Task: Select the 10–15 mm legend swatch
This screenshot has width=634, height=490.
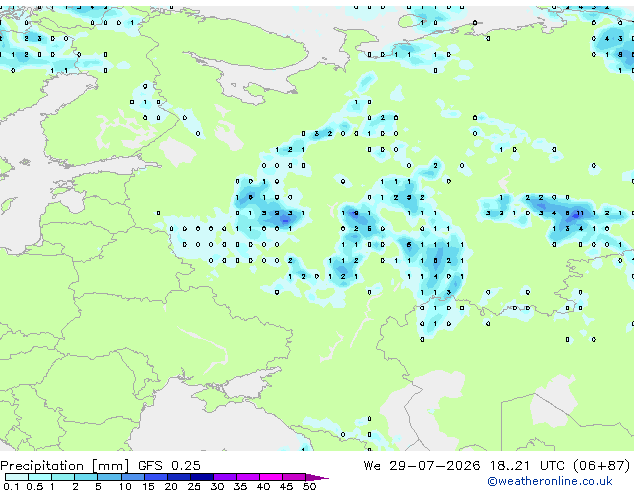Action: coord(133,477)
